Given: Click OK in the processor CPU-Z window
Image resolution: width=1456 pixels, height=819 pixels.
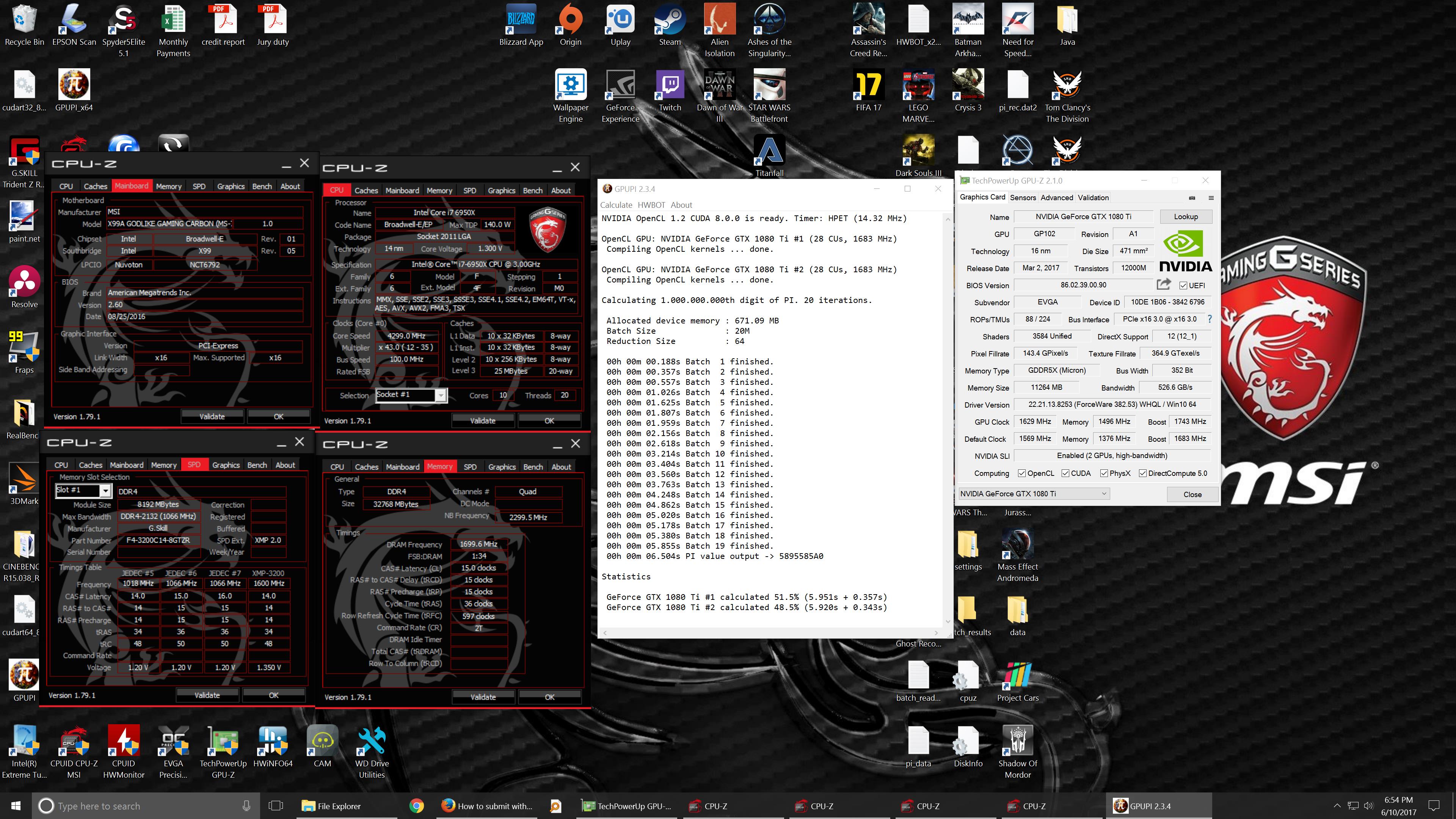Looking at the screenshot, I should pyautogui.click(x=549, y=420).
